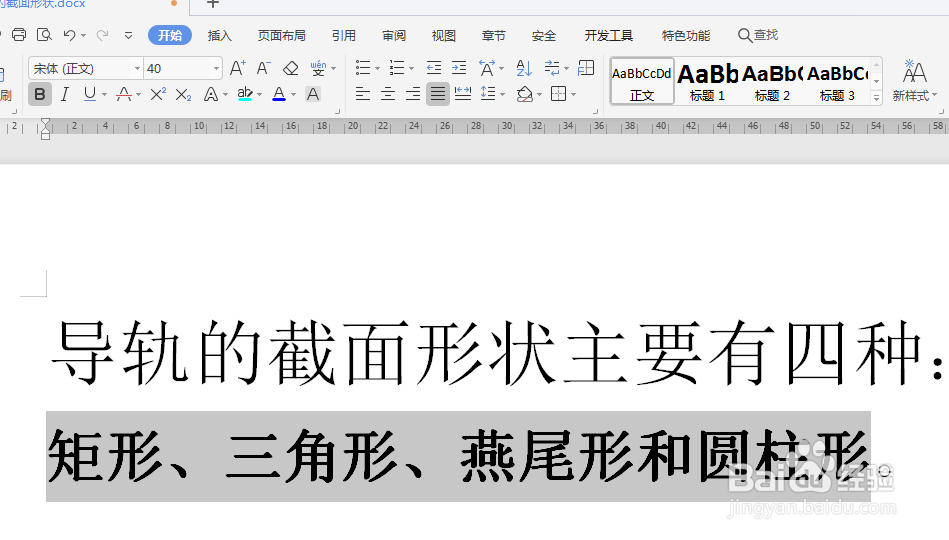This screenshot has height=540, width=949.
Task: Toggle Bold formatting
Action: [40, 94]
